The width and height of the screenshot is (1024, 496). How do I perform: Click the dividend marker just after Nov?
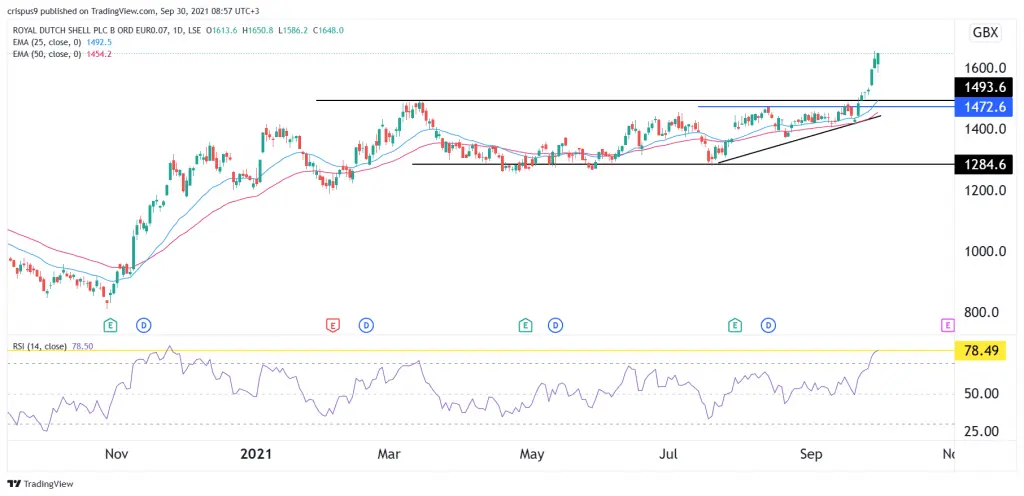pyautogui.click(x=143, y=324)
